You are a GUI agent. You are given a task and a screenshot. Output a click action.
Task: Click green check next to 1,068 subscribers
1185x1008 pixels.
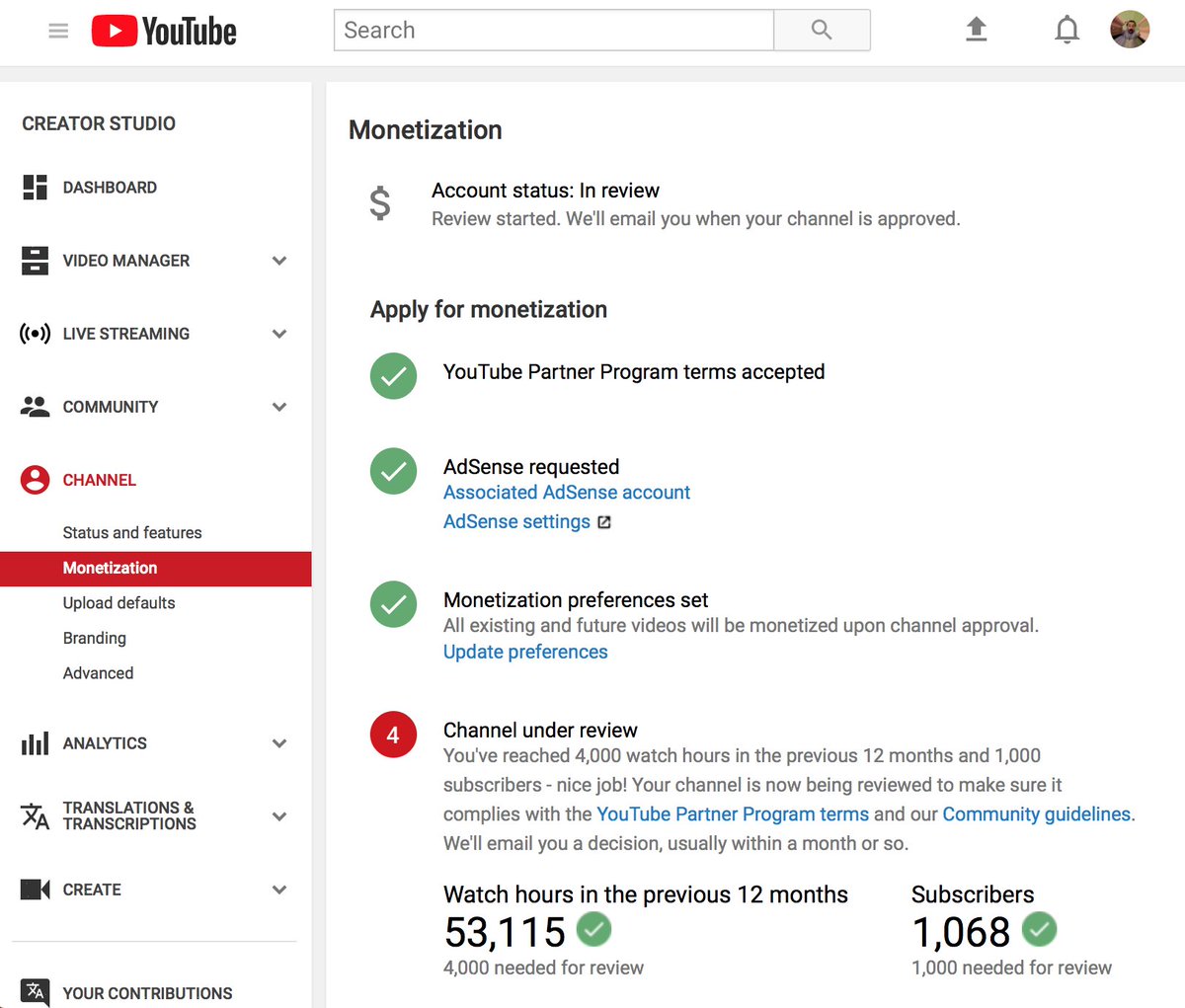coord(1039,928)
